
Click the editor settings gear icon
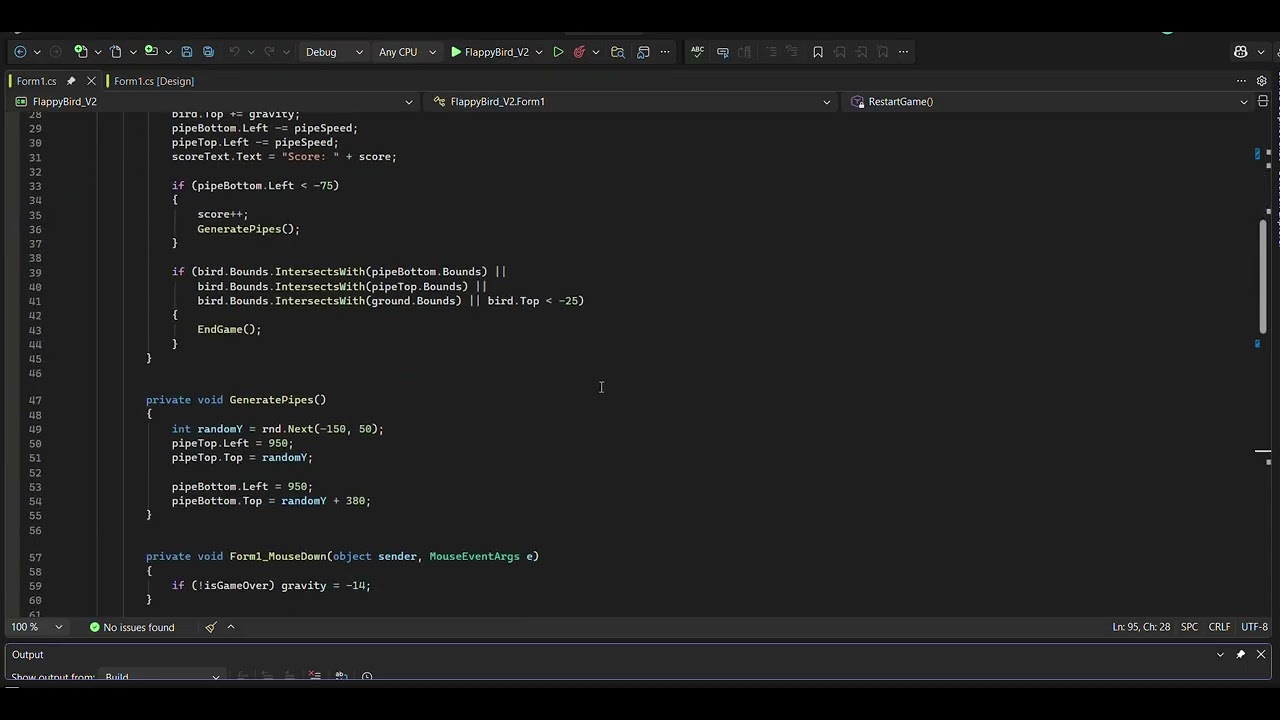pos(1262,81)
